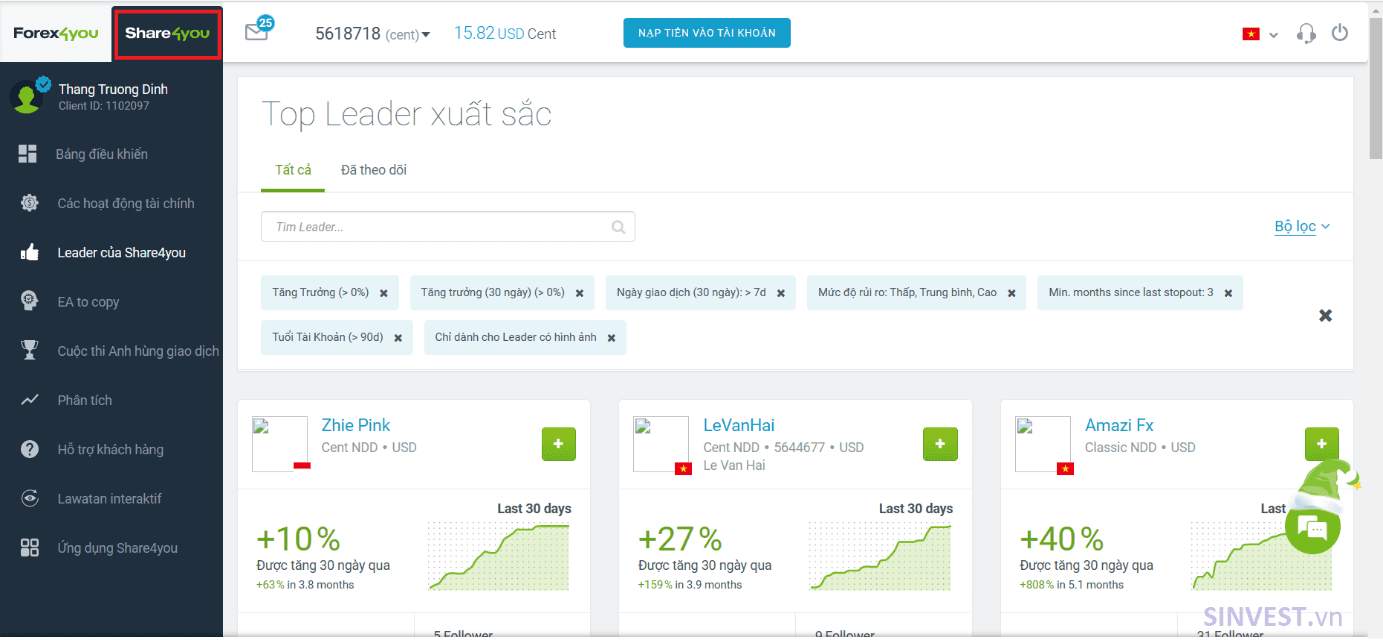Click the LeVanHai profile picture thumbnail
Screen dimensions: 1383x640
(x=662, y=445)
